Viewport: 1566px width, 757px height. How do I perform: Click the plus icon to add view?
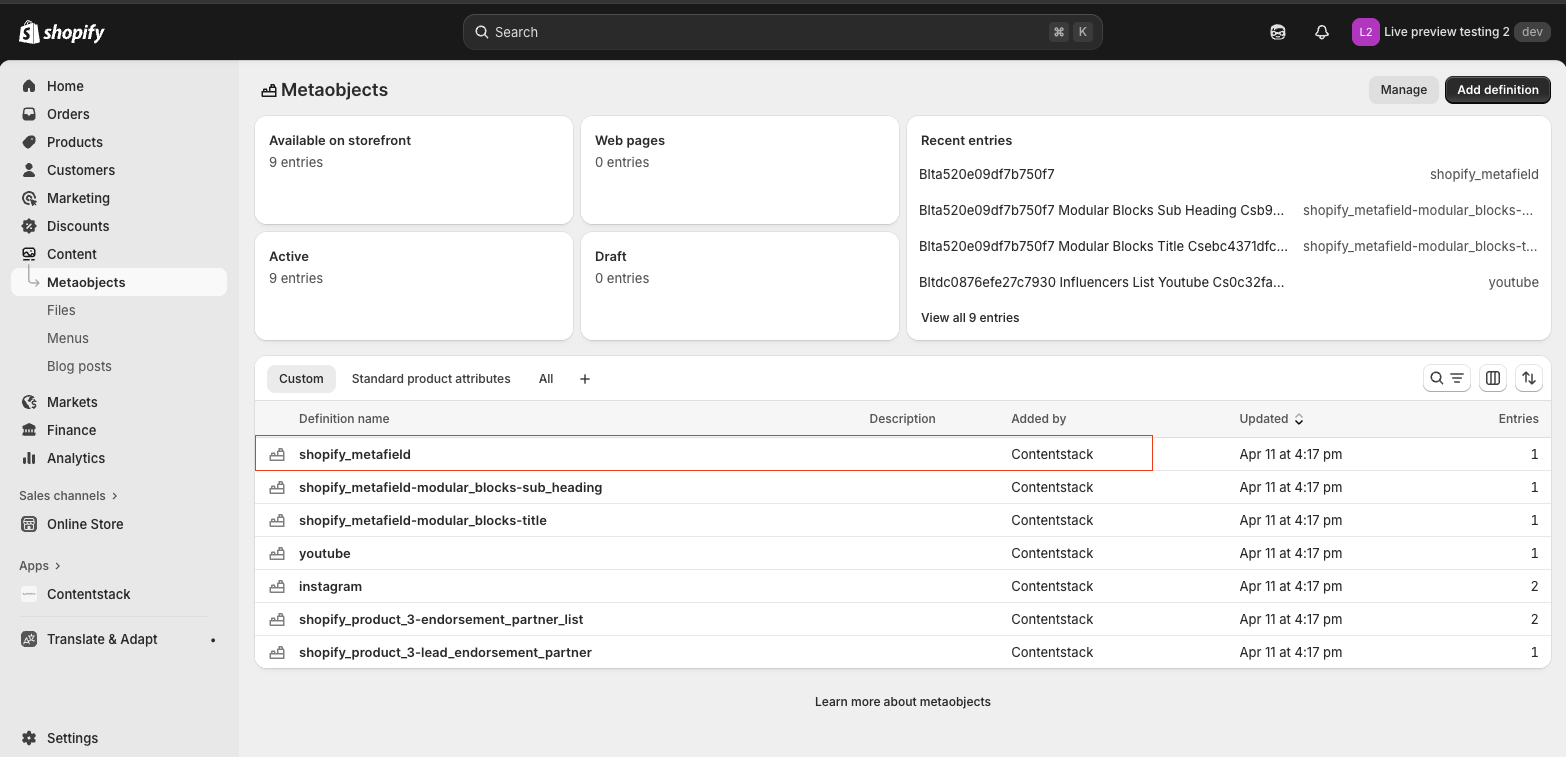pos(585,379)
